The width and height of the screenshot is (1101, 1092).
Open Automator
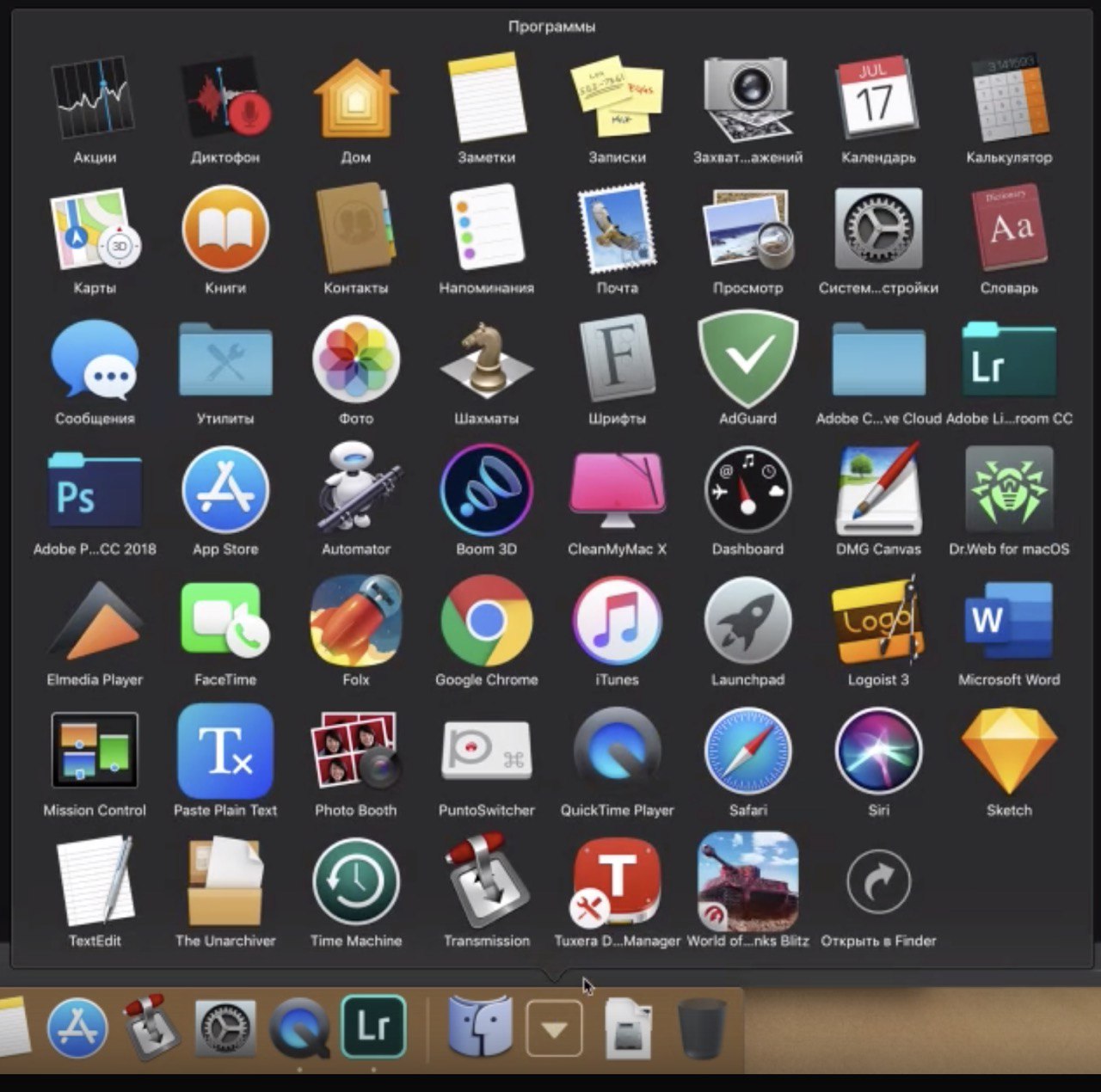[356, 490]
